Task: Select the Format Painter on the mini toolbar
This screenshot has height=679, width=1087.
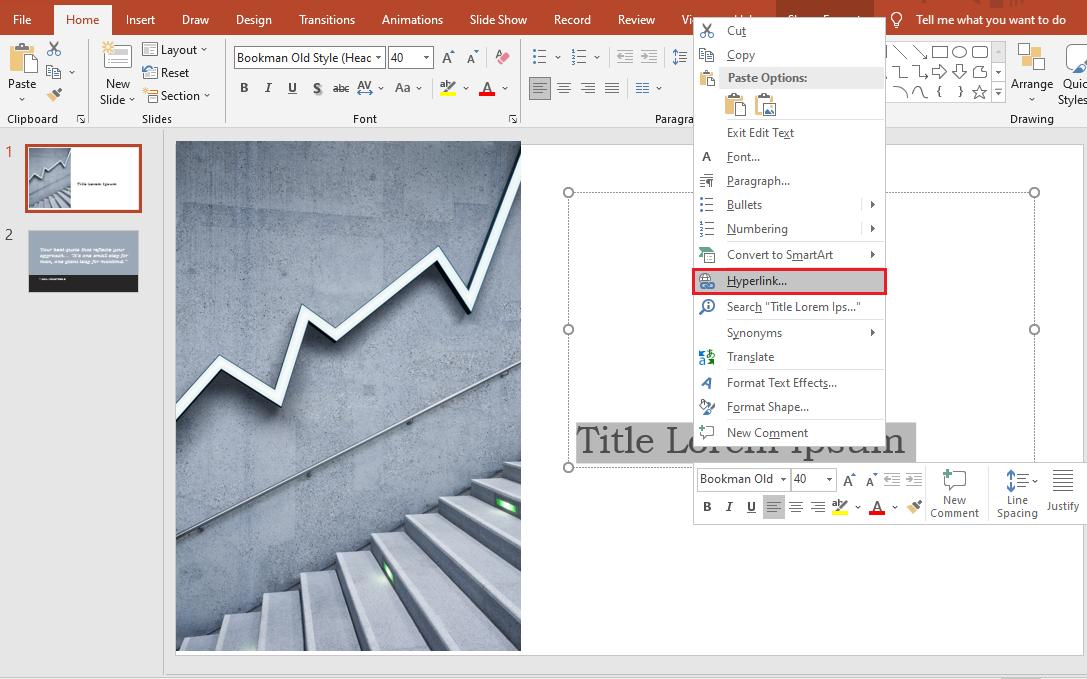Action: 914,507
